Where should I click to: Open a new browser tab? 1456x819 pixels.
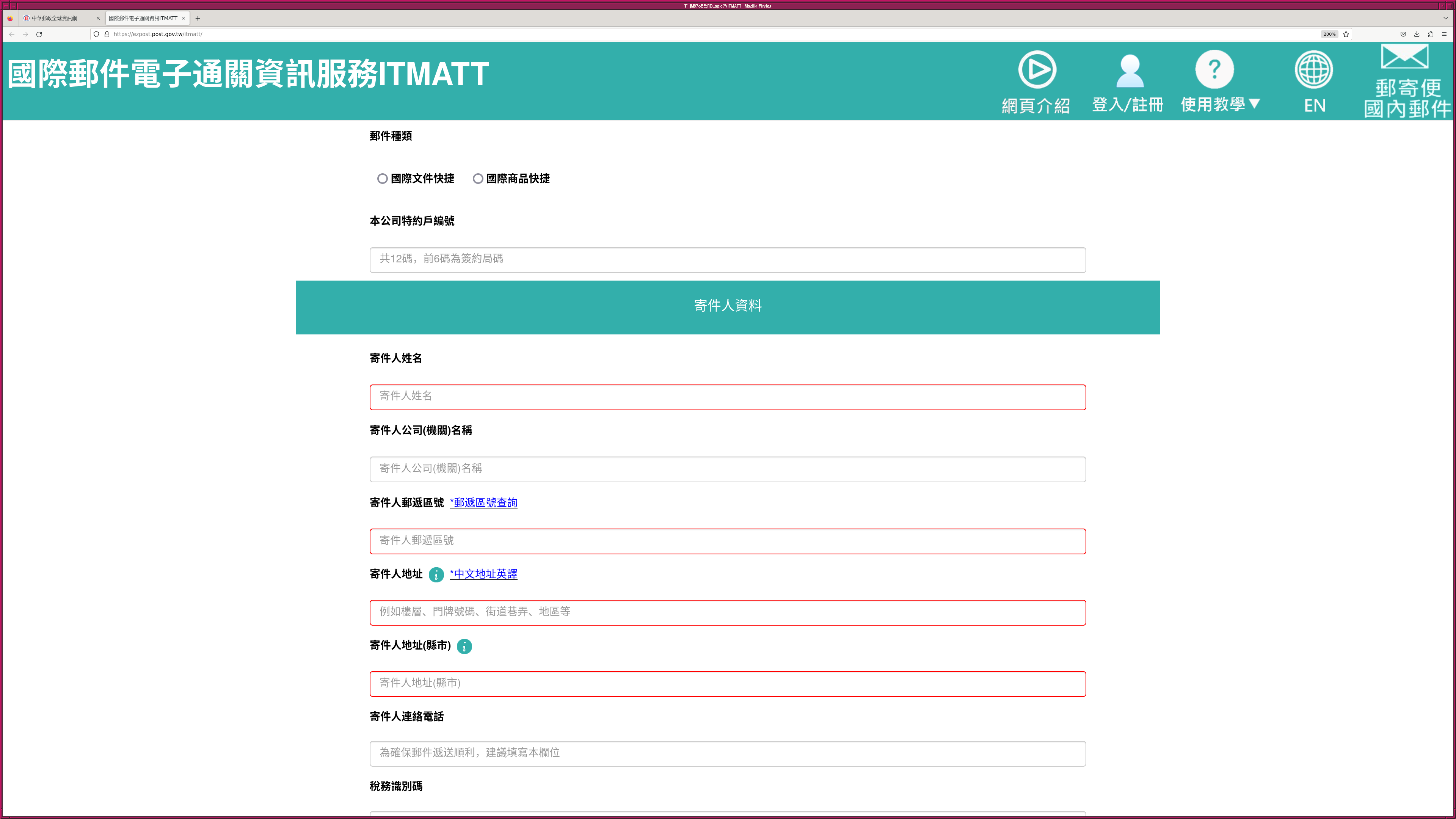pos(198,18)
